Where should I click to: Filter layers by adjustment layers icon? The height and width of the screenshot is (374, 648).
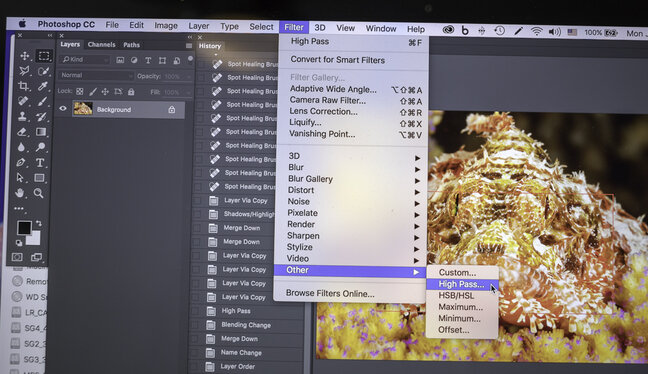point(134,60)
